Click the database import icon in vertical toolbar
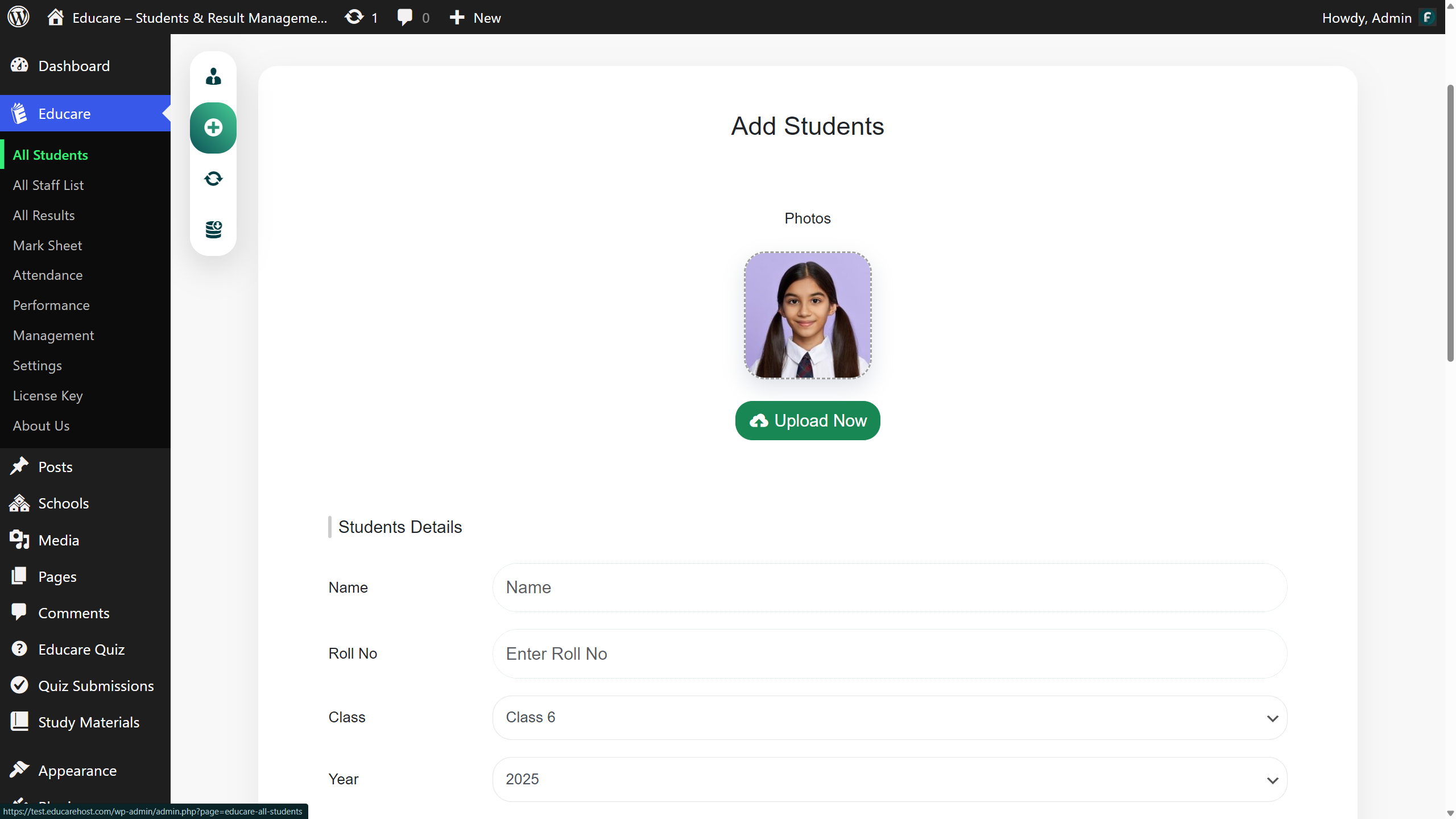Screen dimensions: 1456x819 [x=213, y=230]
